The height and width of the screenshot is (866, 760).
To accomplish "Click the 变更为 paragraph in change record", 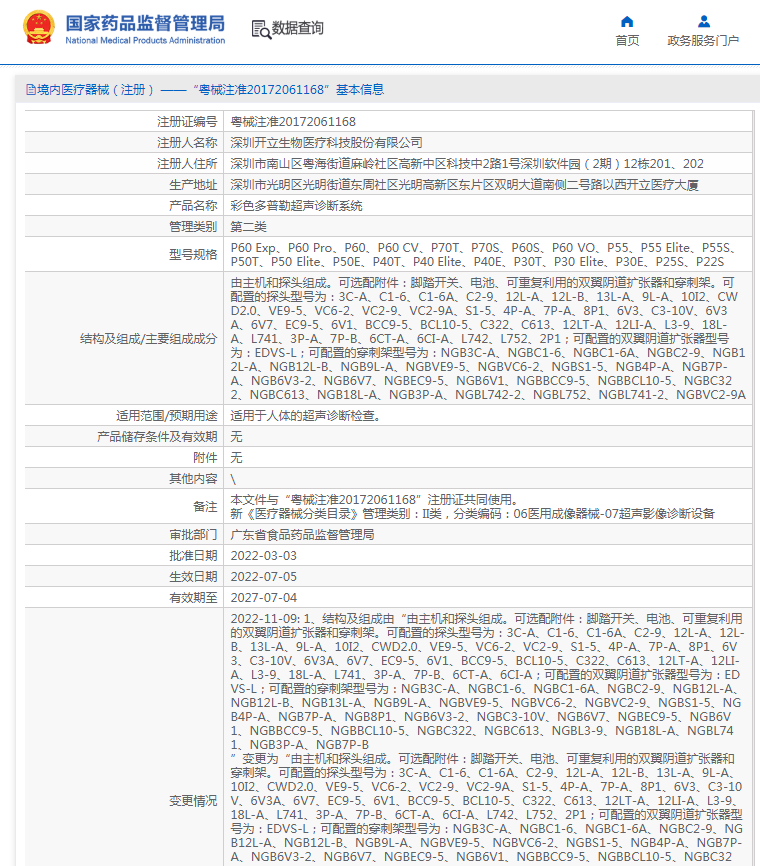I will click(x=488, y=807).
